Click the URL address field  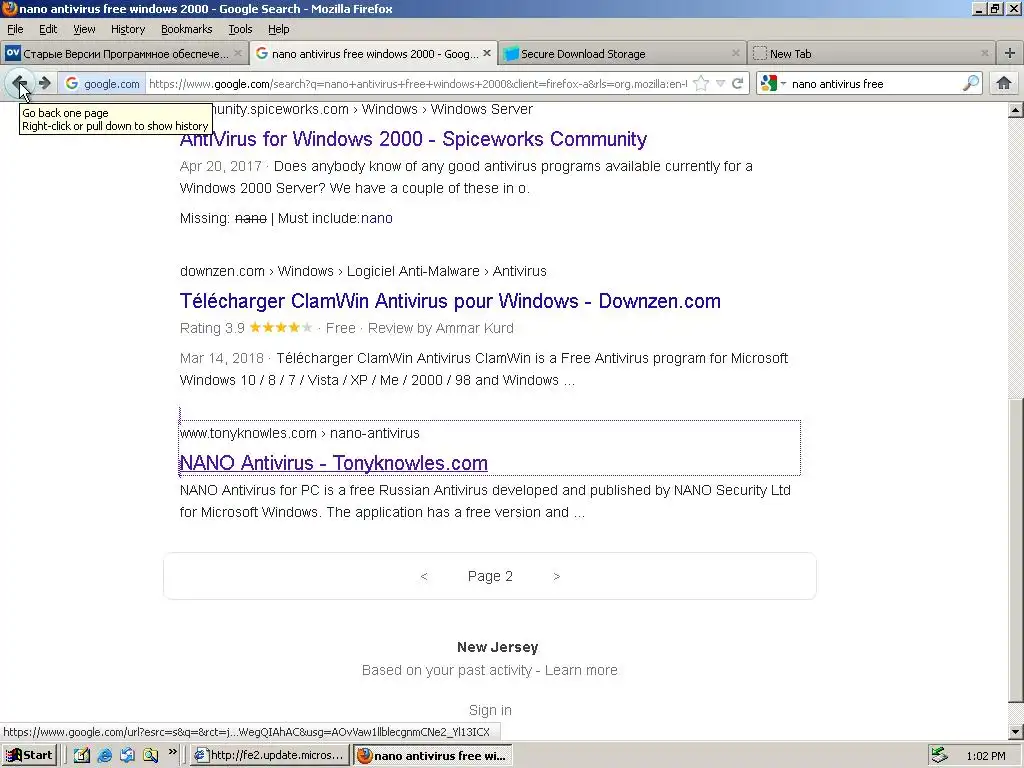[x=418, y=84]
